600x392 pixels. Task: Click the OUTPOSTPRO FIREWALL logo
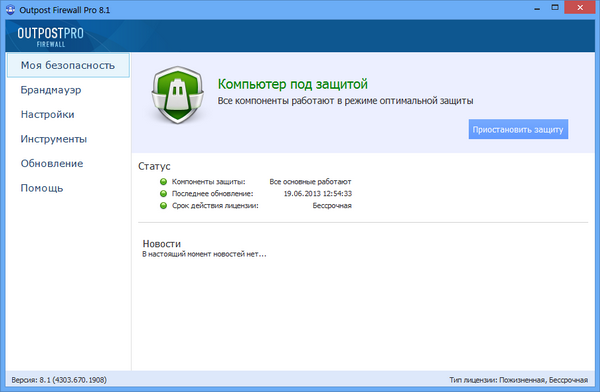click(51, 37)
